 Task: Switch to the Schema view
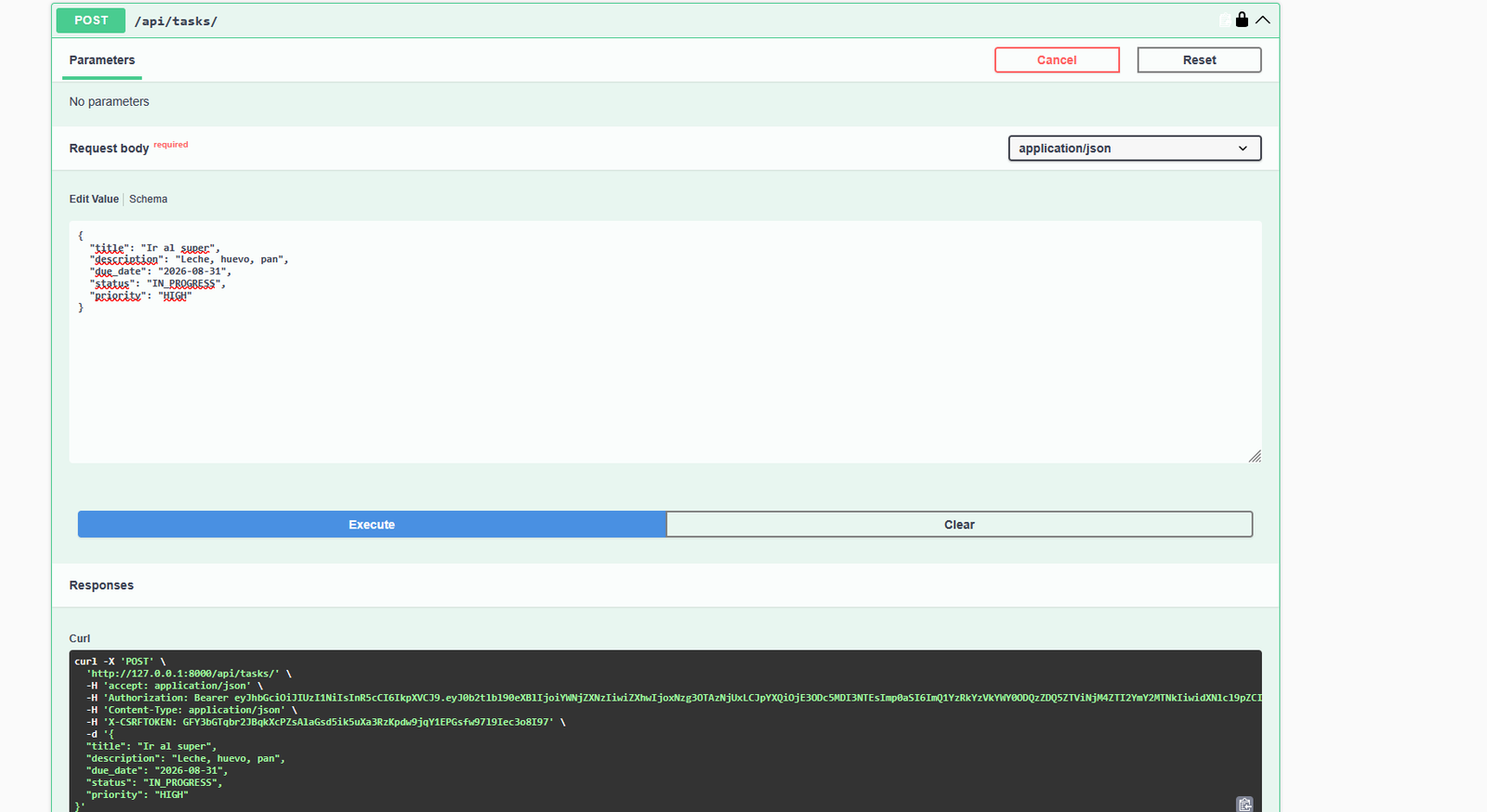click(x=149, y=199)
